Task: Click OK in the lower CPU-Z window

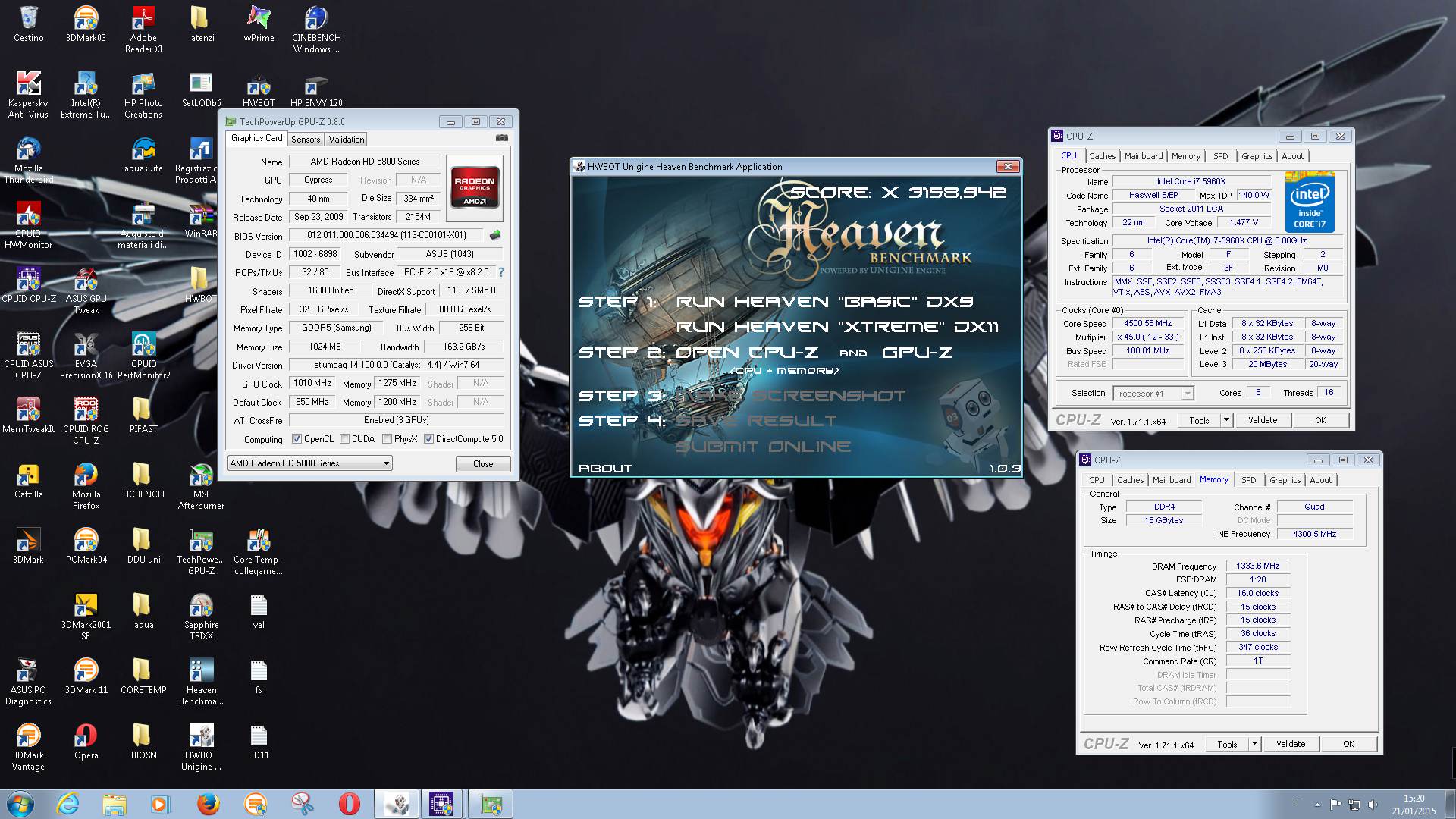Action: (x=1348, y=744)
